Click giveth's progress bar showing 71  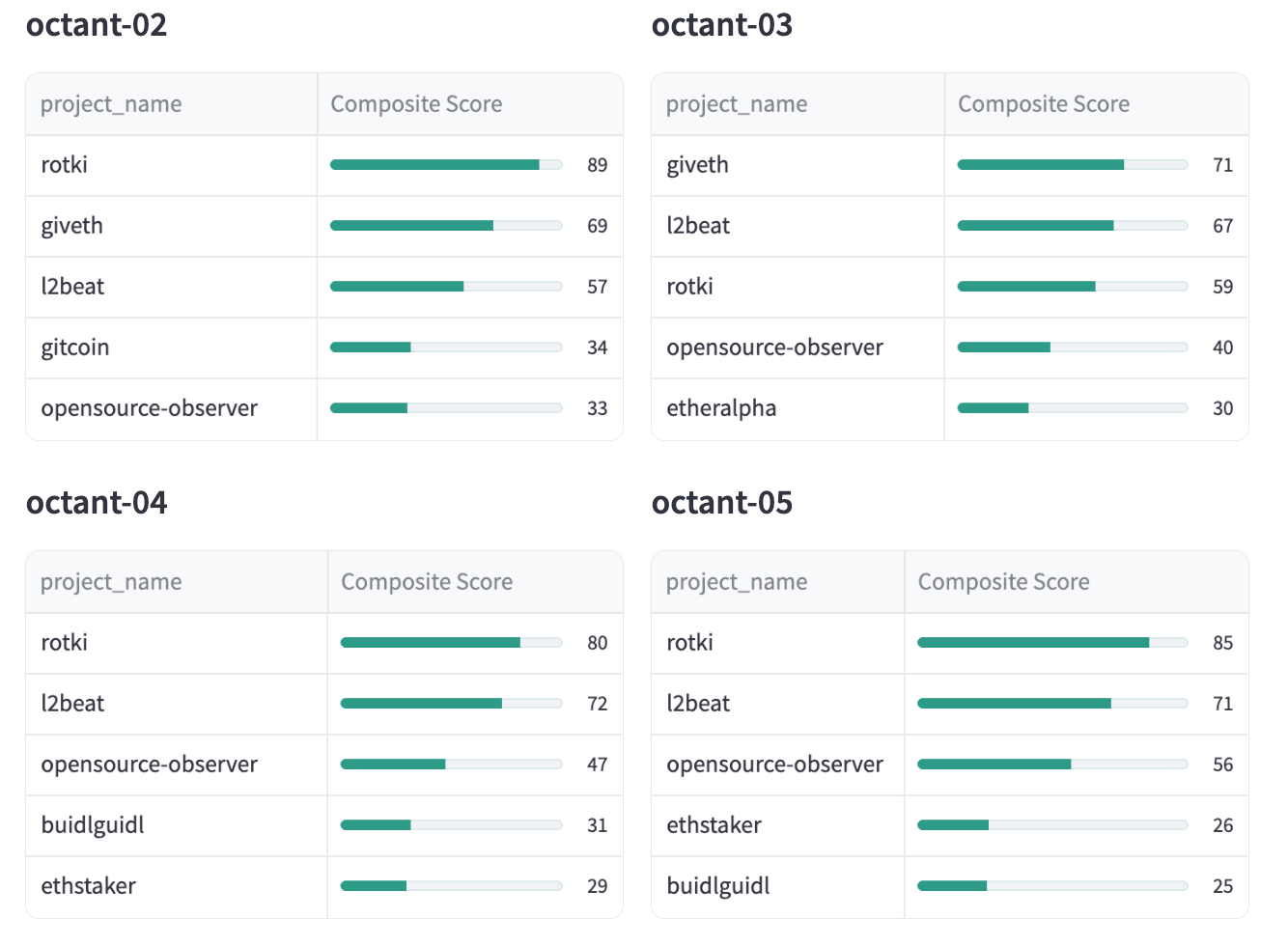coord(1072,165)
